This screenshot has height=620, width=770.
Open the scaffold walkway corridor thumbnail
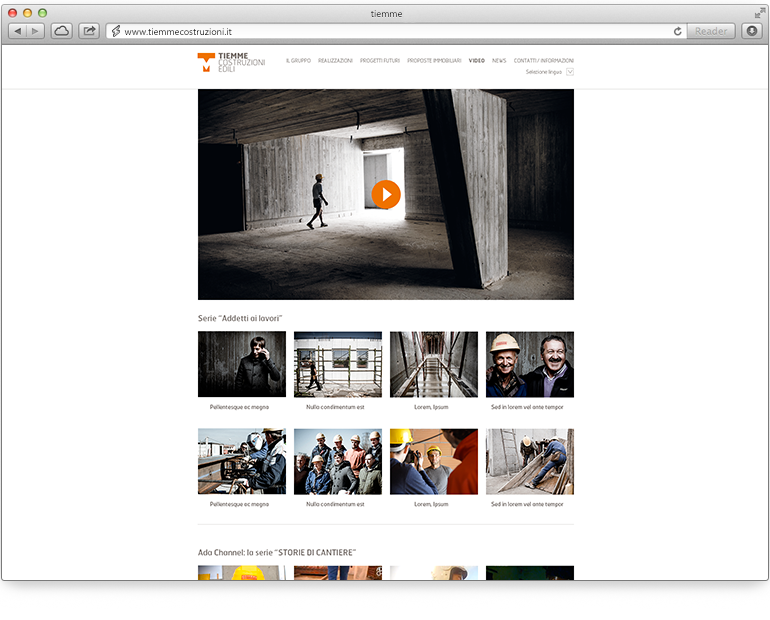coord(434,364)
